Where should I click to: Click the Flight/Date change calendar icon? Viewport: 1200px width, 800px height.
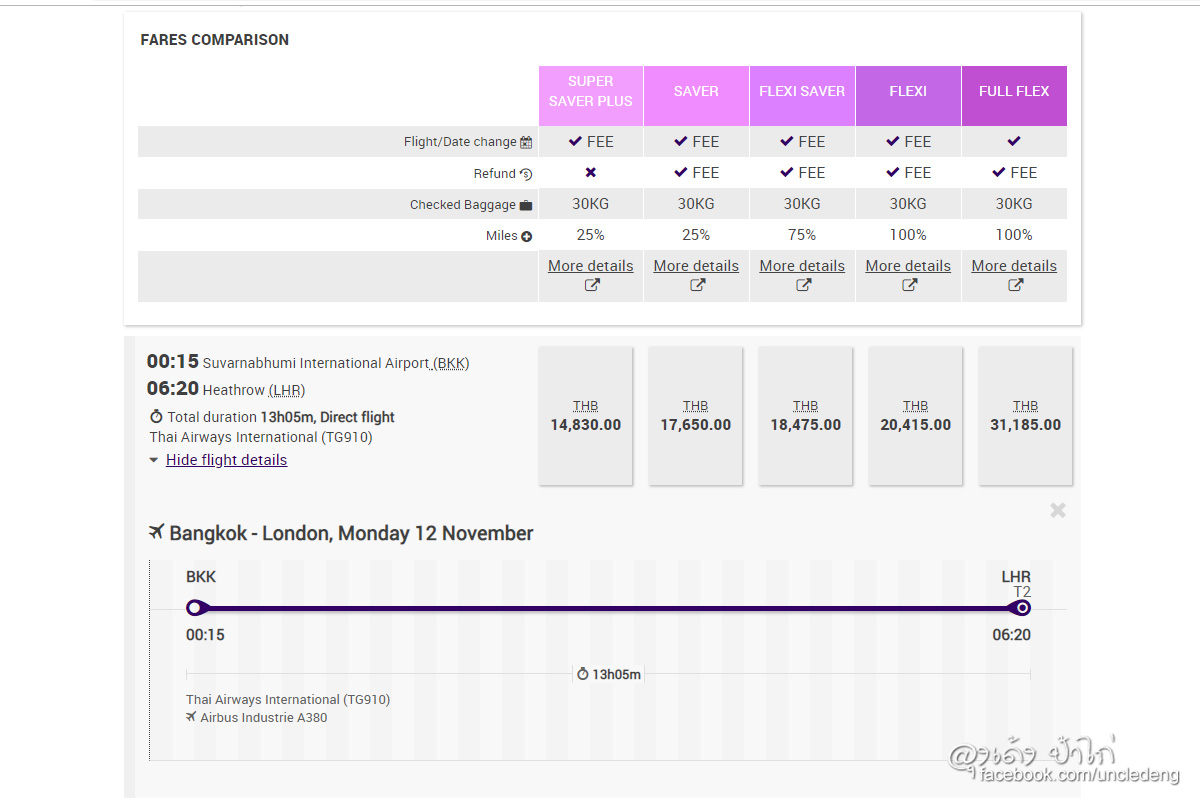coord(526,143)
